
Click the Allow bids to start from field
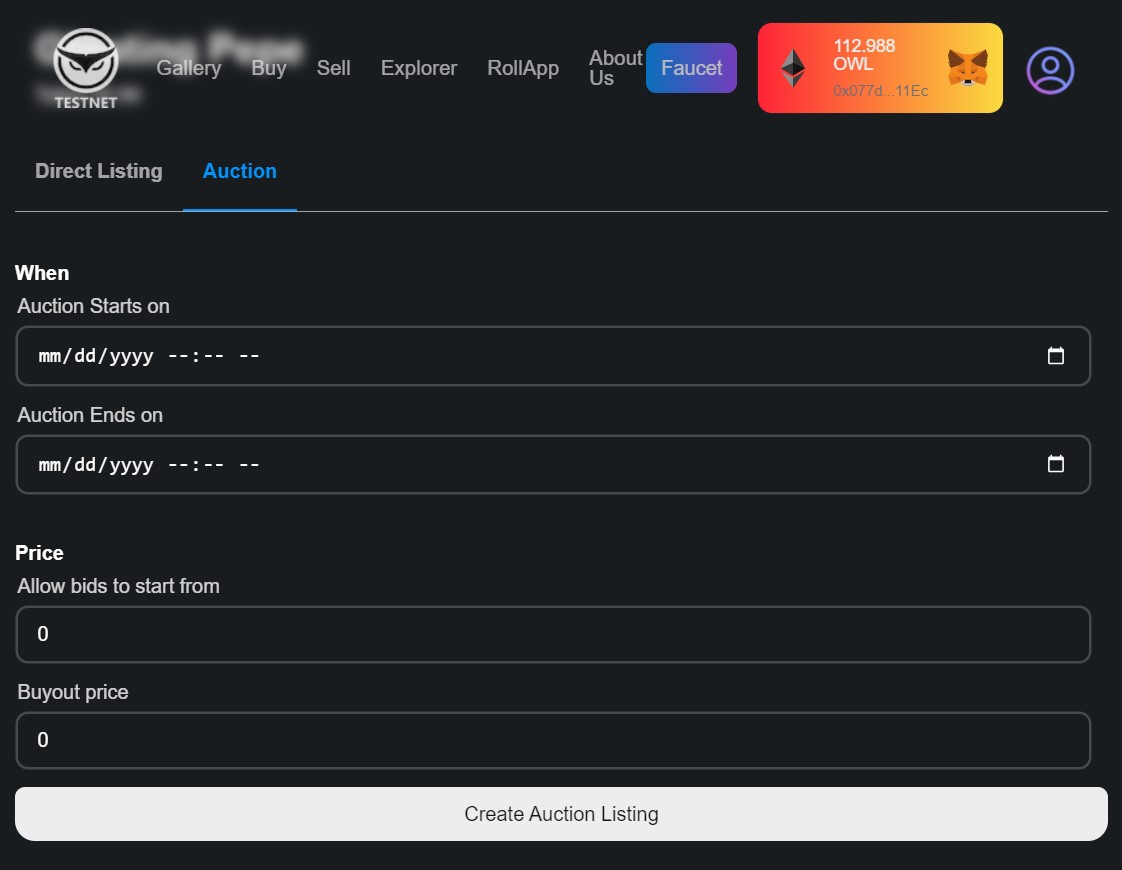click(553, 634)
